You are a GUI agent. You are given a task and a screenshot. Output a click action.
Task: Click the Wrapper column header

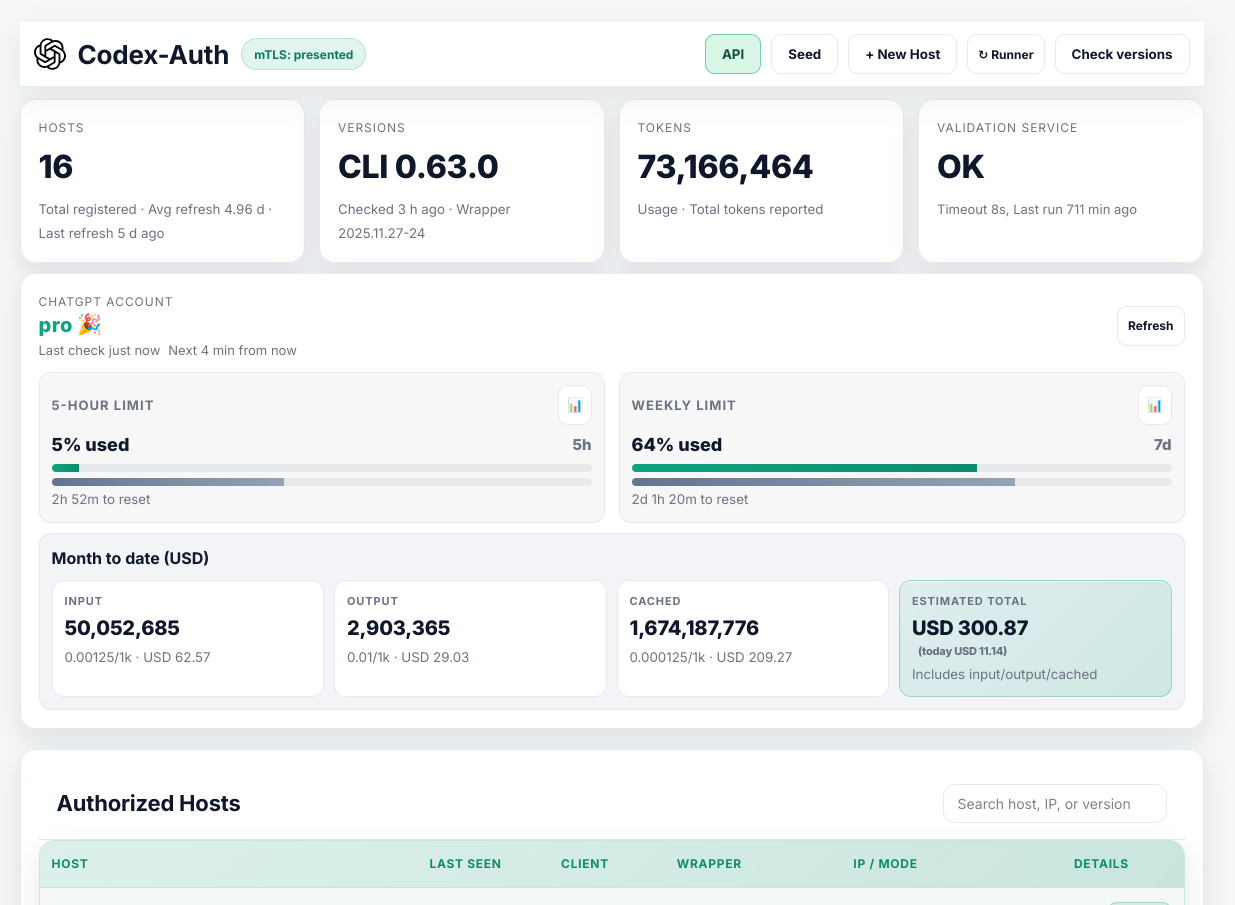coord(709,864)
